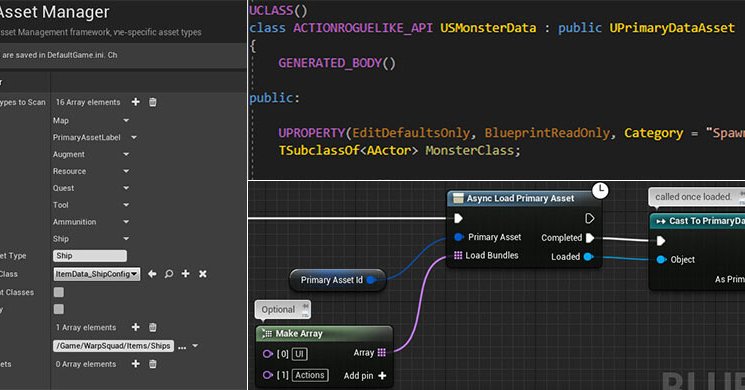This screenshot has width=745, height=390.
Task: Clear the ItemData_ShipConfig class with X icon
Action: [203, 274]
